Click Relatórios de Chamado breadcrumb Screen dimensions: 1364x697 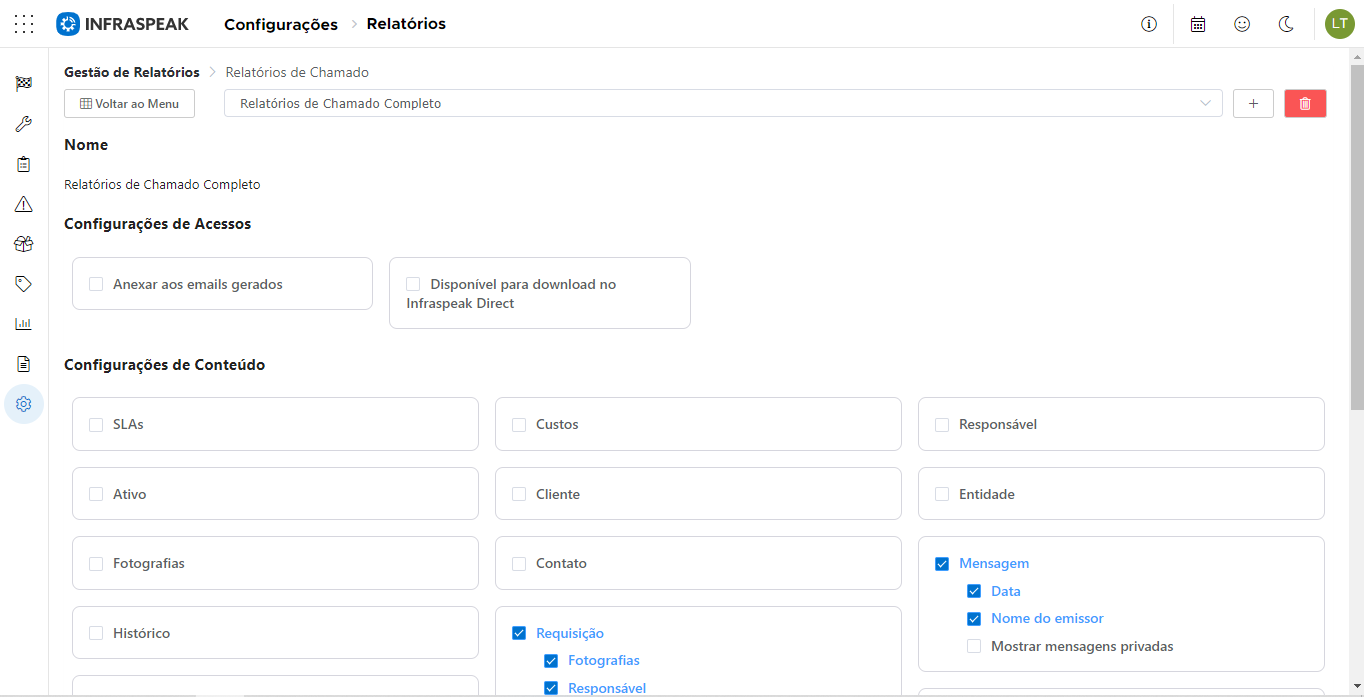(x=297, y=72)
